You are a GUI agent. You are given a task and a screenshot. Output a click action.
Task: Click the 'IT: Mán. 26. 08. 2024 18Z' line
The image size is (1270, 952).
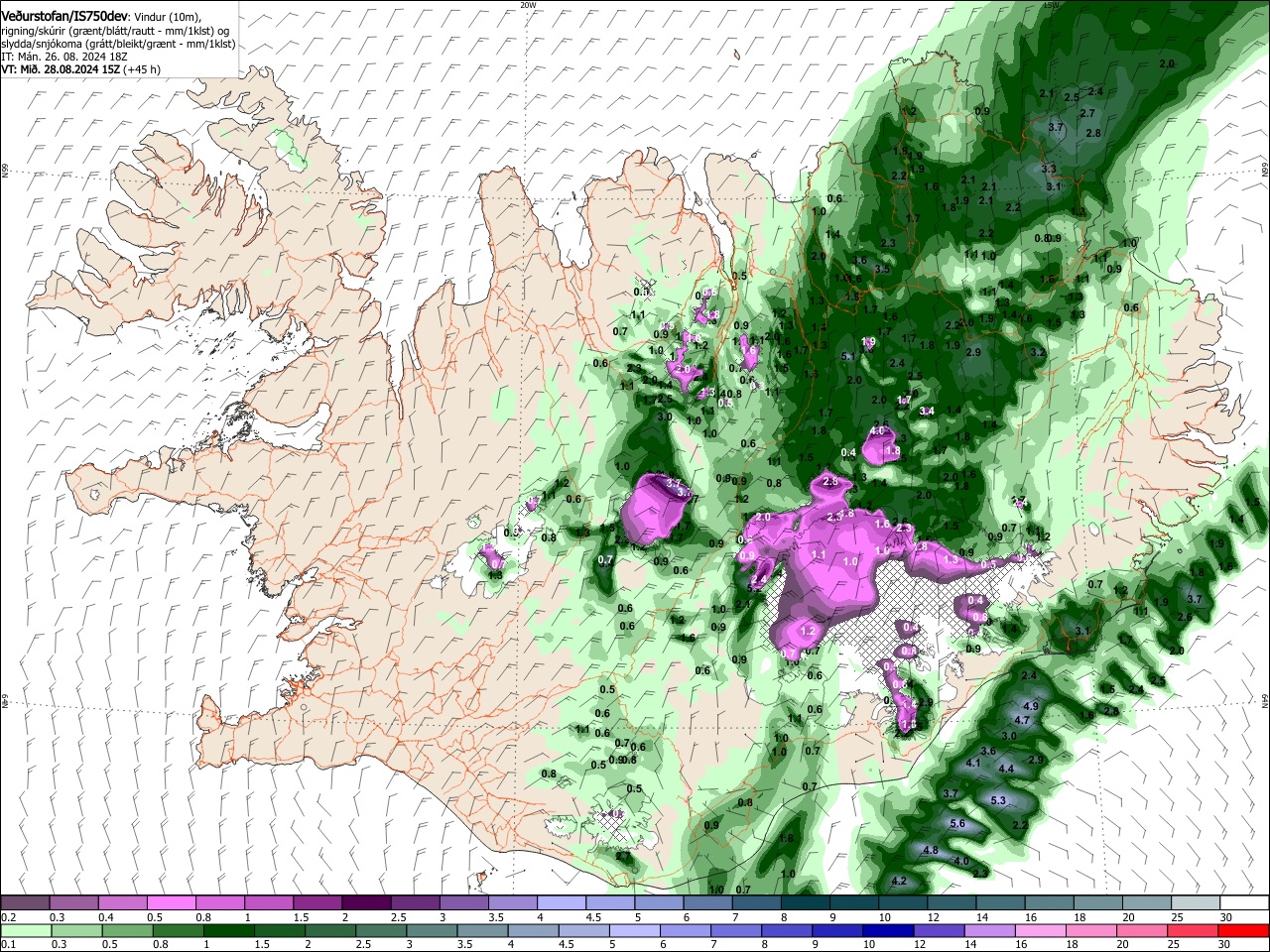64,58
